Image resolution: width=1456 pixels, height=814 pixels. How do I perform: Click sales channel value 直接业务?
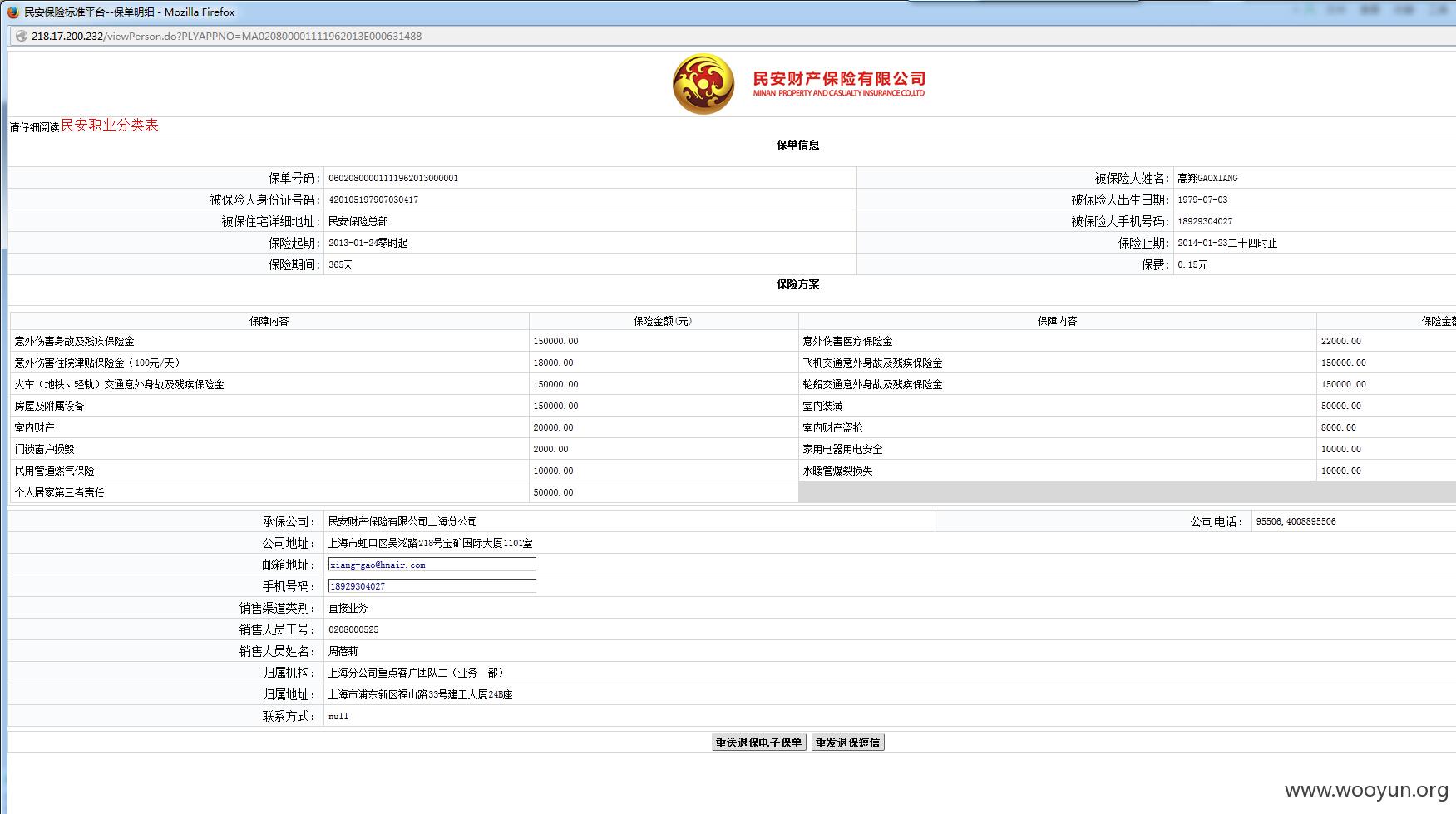click(x=348, y=608)
